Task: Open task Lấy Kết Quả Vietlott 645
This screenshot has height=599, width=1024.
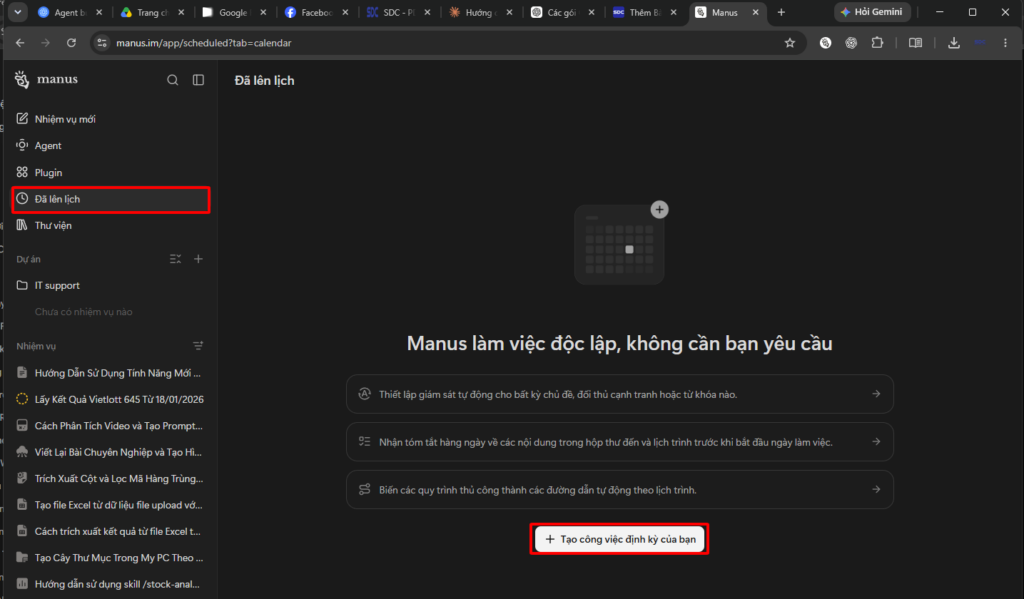Action: [111, 399]
